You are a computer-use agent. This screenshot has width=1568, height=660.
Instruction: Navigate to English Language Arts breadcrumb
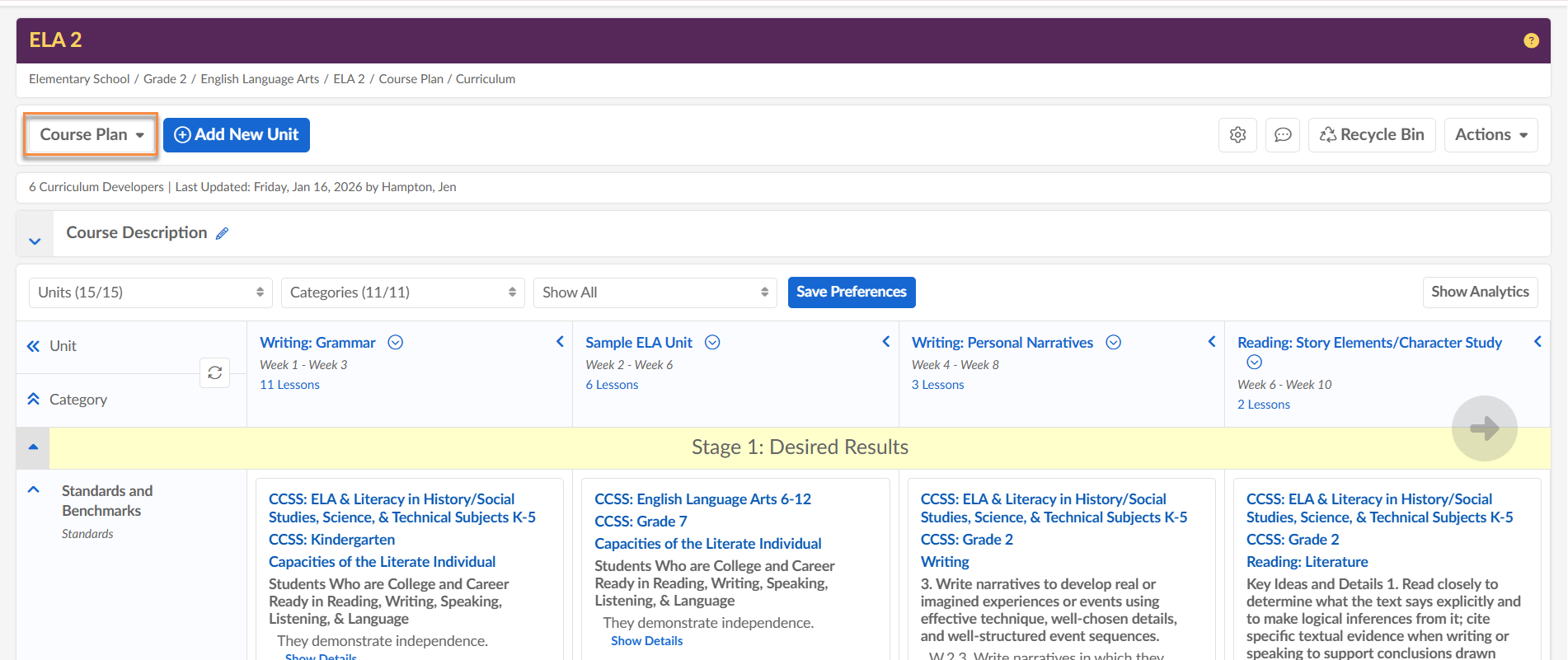tap(260, 79)
